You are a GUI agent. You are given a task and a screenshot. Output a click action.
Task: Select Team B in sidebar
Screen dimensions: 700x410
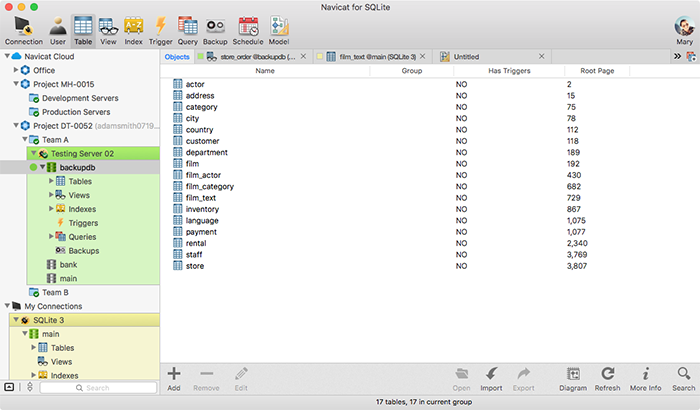pos(55,292)
